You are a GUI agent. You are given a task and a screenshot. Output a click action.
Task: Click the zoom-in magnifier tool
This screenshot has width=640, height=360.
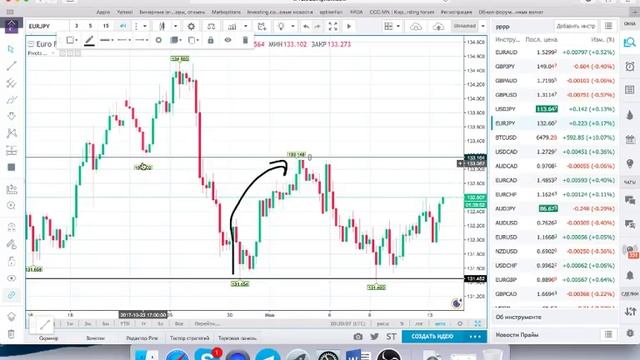11,206
